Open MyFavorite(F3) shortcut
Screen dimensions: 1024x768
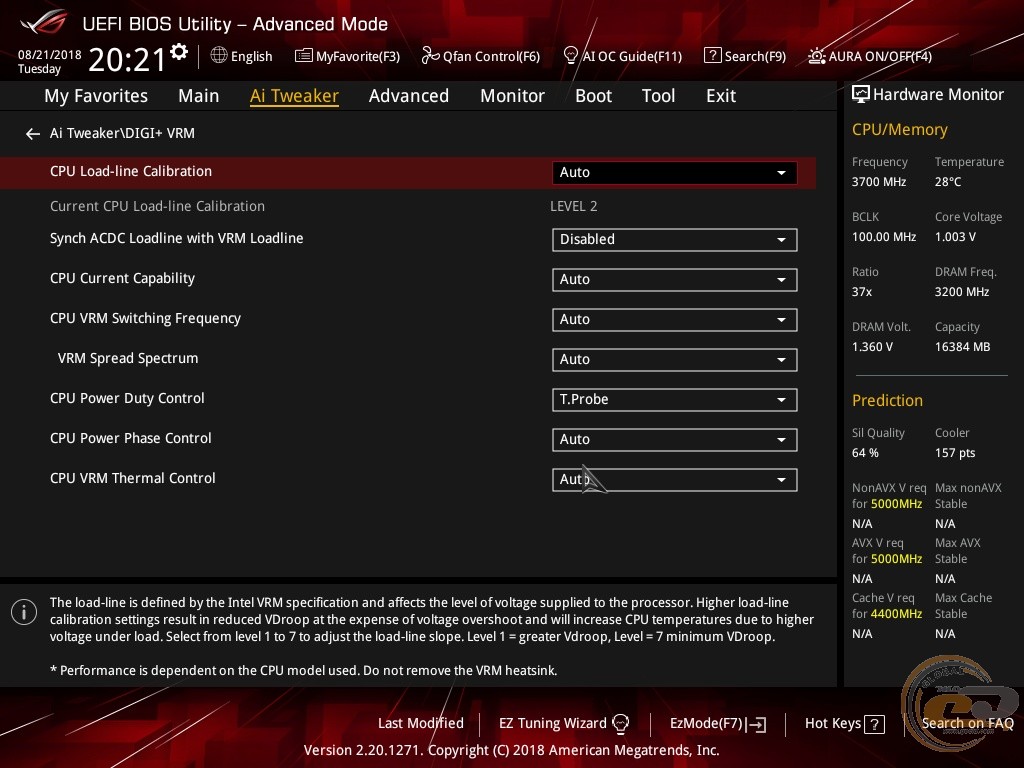point(348,56)
